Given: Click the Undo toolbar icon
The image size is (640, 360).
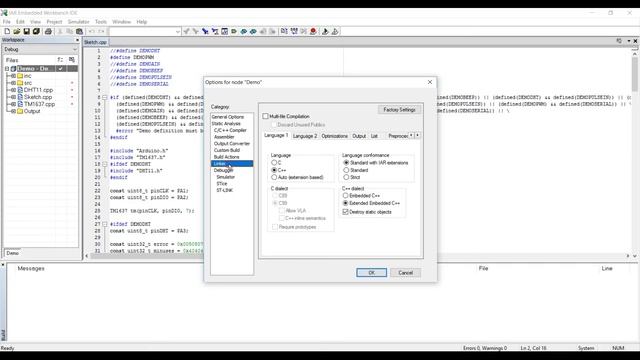Looking at the screenshot, I should click(x=91, y=31).
